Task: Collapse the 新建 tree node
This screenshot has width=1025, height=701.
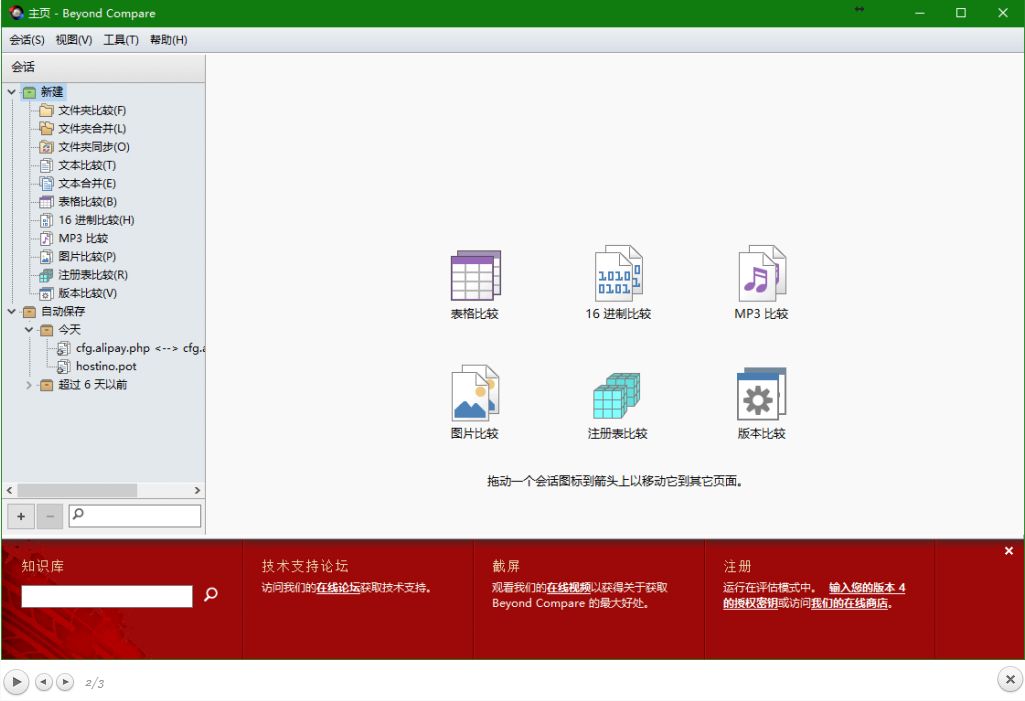Action: point(12,92)
